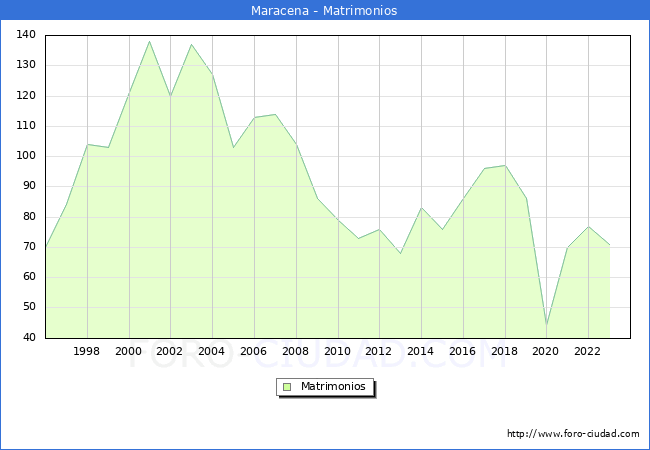This screenshot has width=650, height=450.
Task: Click the 140 y-axis label
Action: pyautogui.click(x=26, y=35)
